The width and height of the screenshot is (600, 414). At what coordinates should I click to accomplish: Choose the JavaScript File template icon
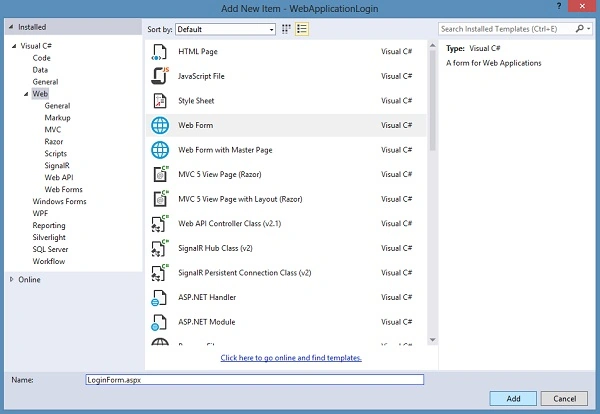[x=160, y=76]
